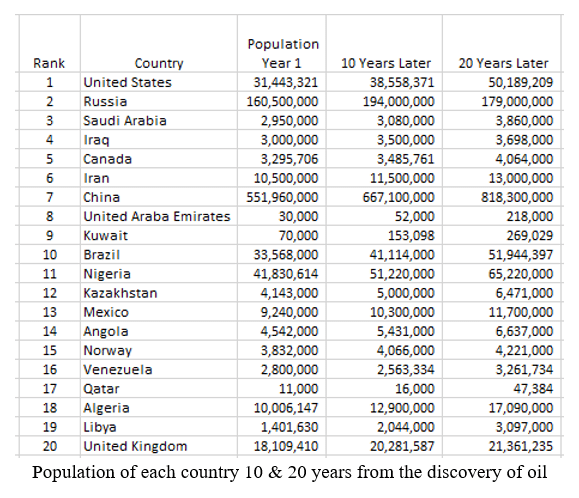The image size is (579, 498).
Task: Click the value 153,098
Action: click(411, 236)
